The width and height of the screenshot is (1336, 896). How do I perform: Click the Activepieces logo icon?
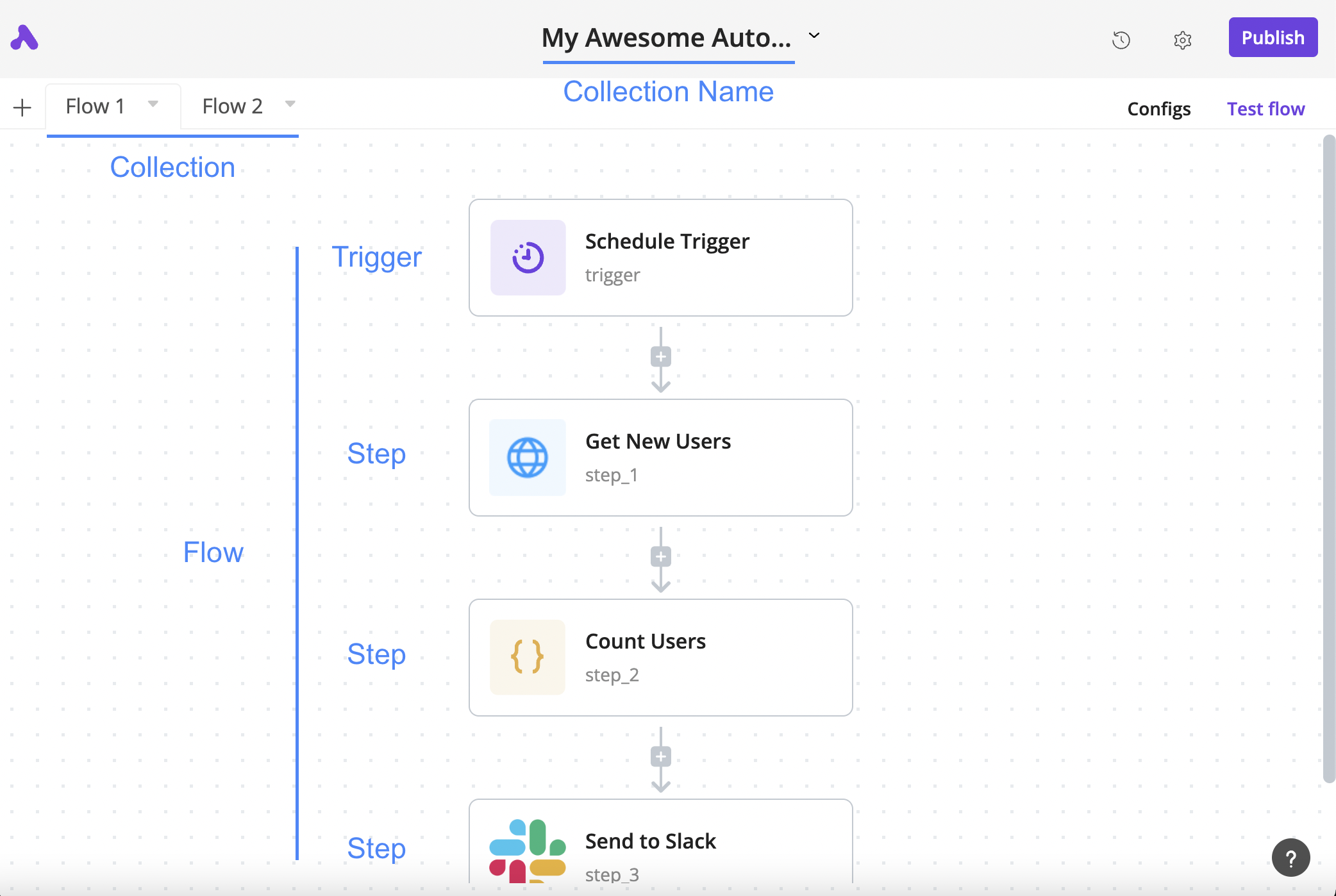(24, 38)
